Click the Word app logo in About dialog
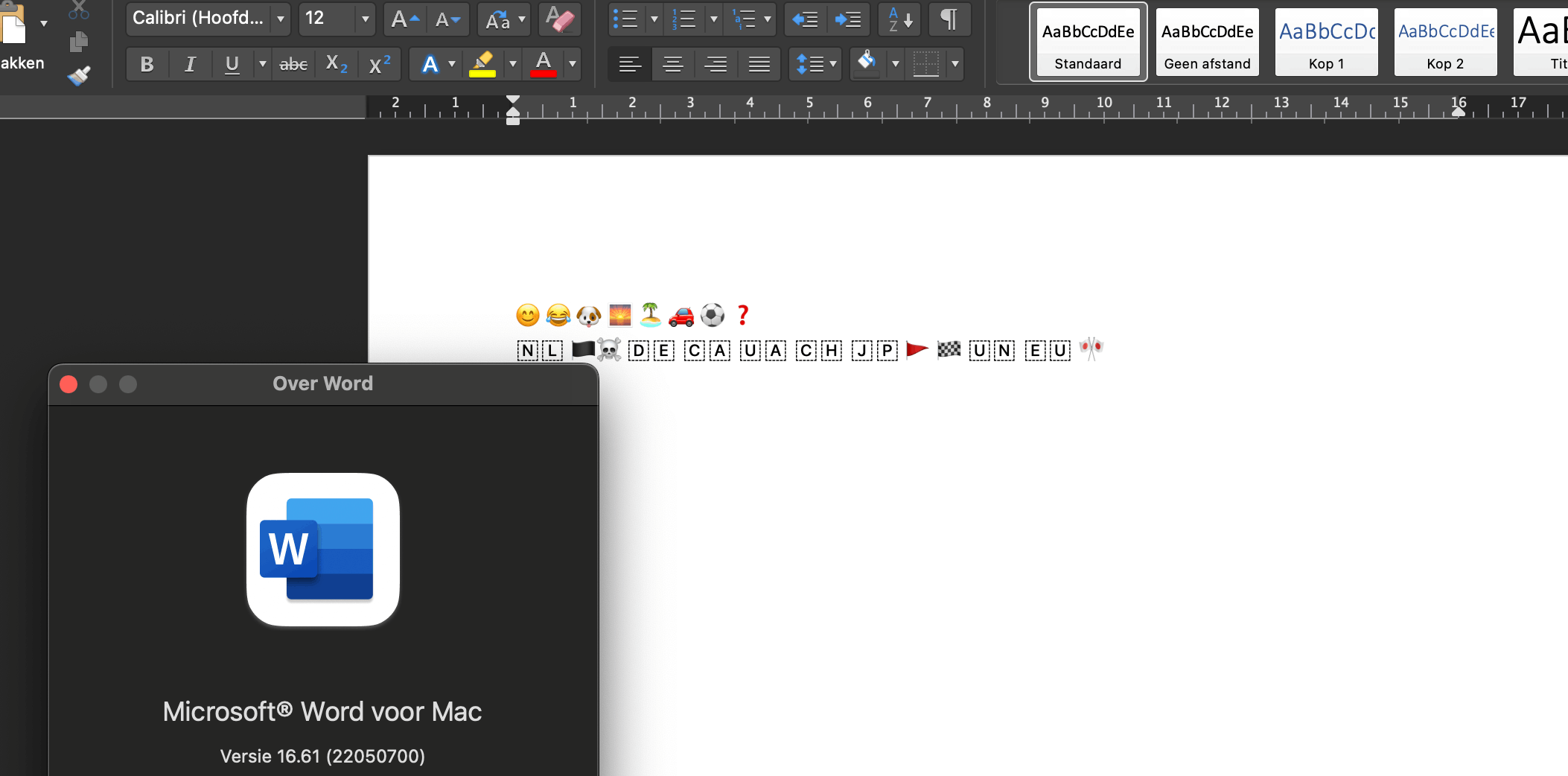Screen dimensions: 1568x776 [x=323, y=550]
